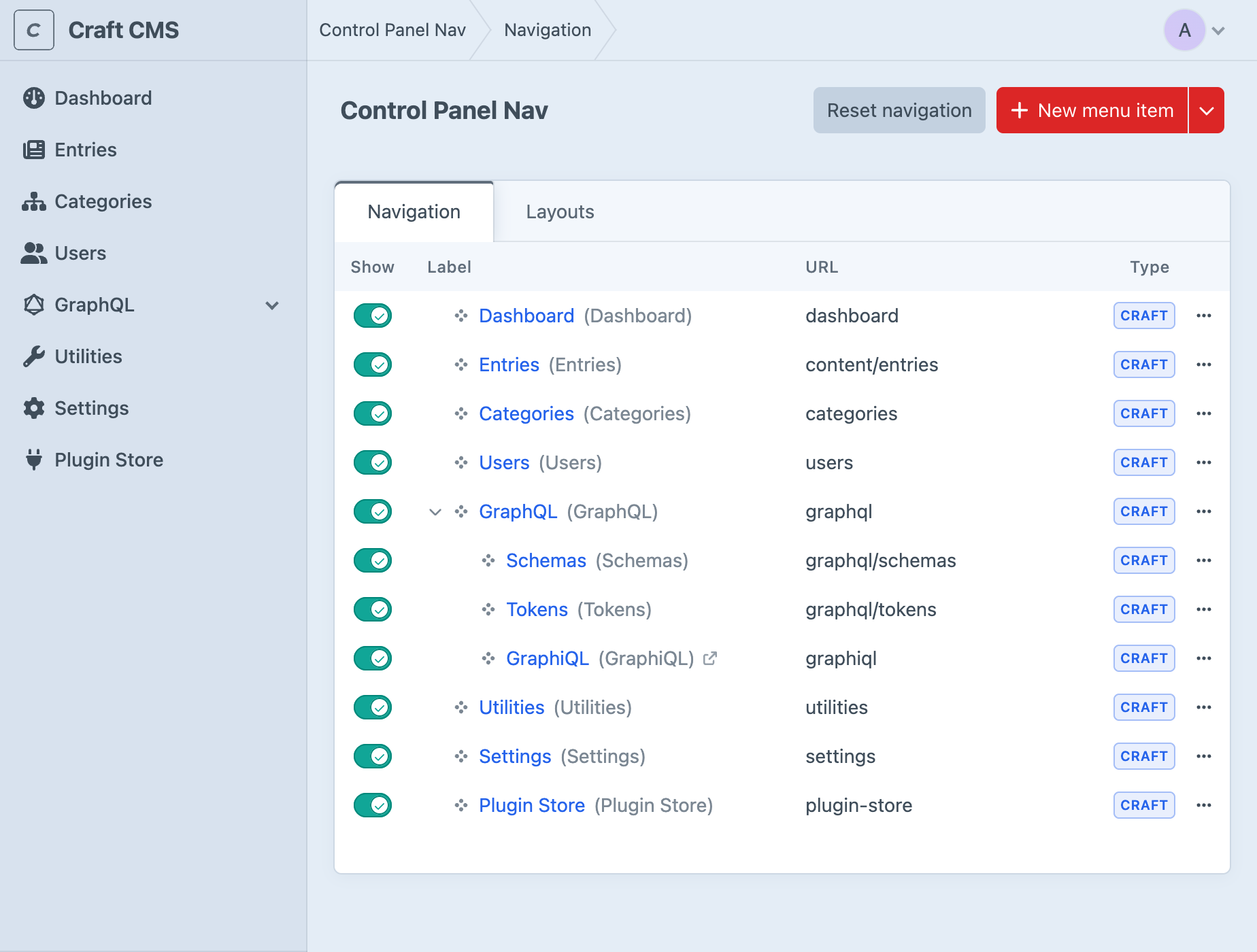Open Entries in the sidebar
Viewport: 1257px width, 952px height.
pyautogui.click(x=69, y=150)
